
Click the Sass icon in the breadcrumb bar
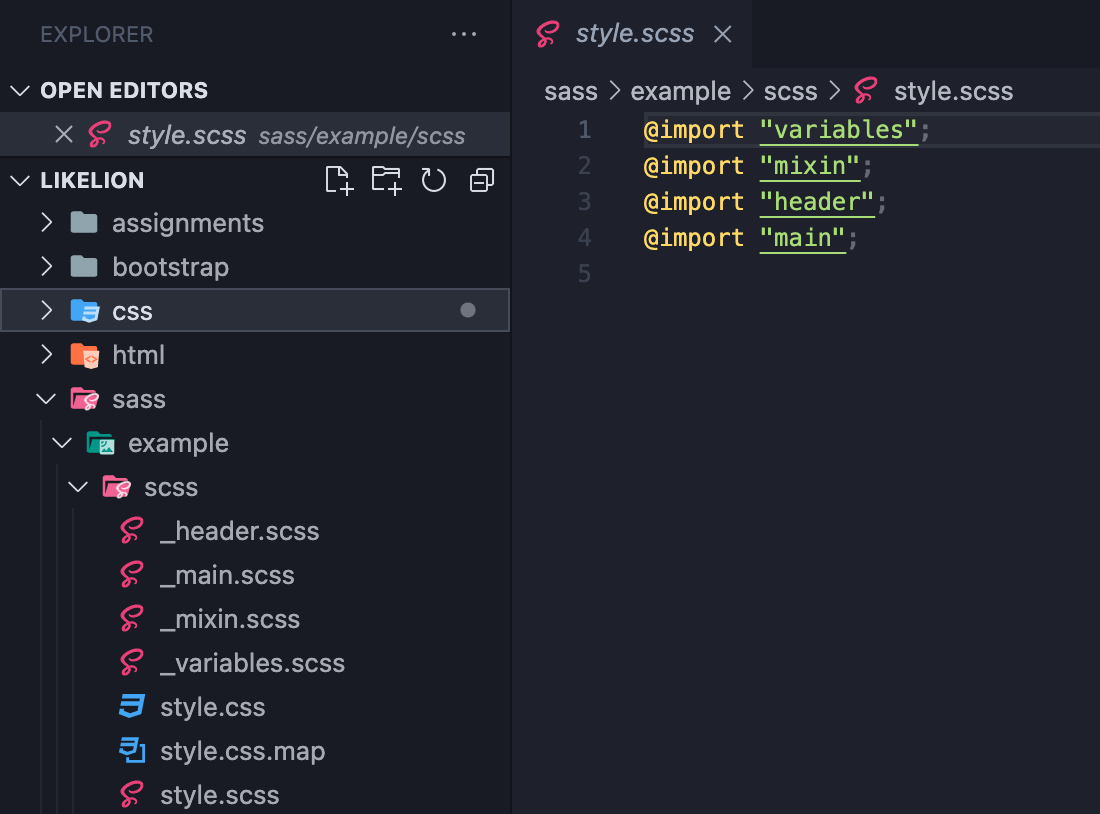[868, 91]
